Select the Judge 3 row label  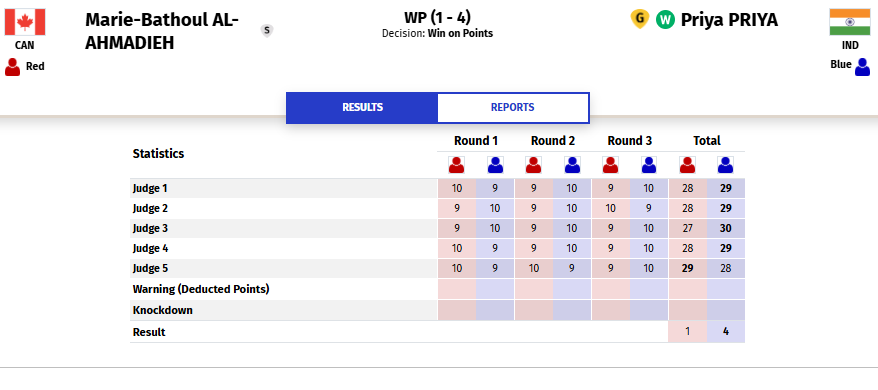[x=150, y=229]
